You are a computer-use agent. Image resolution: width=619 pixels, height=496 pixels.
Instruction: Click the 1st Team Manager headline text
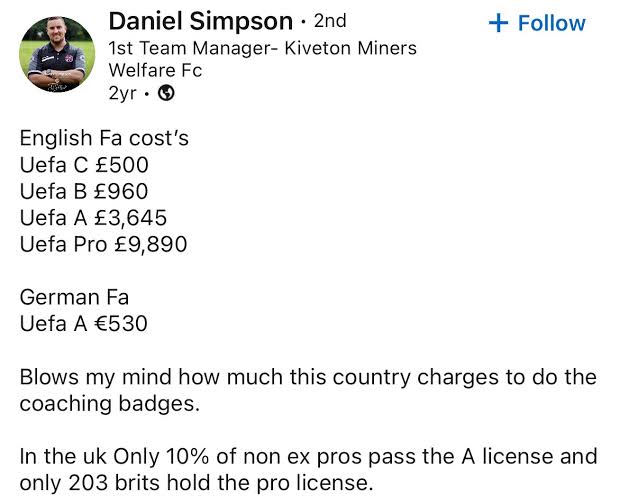tap(263, 48)
